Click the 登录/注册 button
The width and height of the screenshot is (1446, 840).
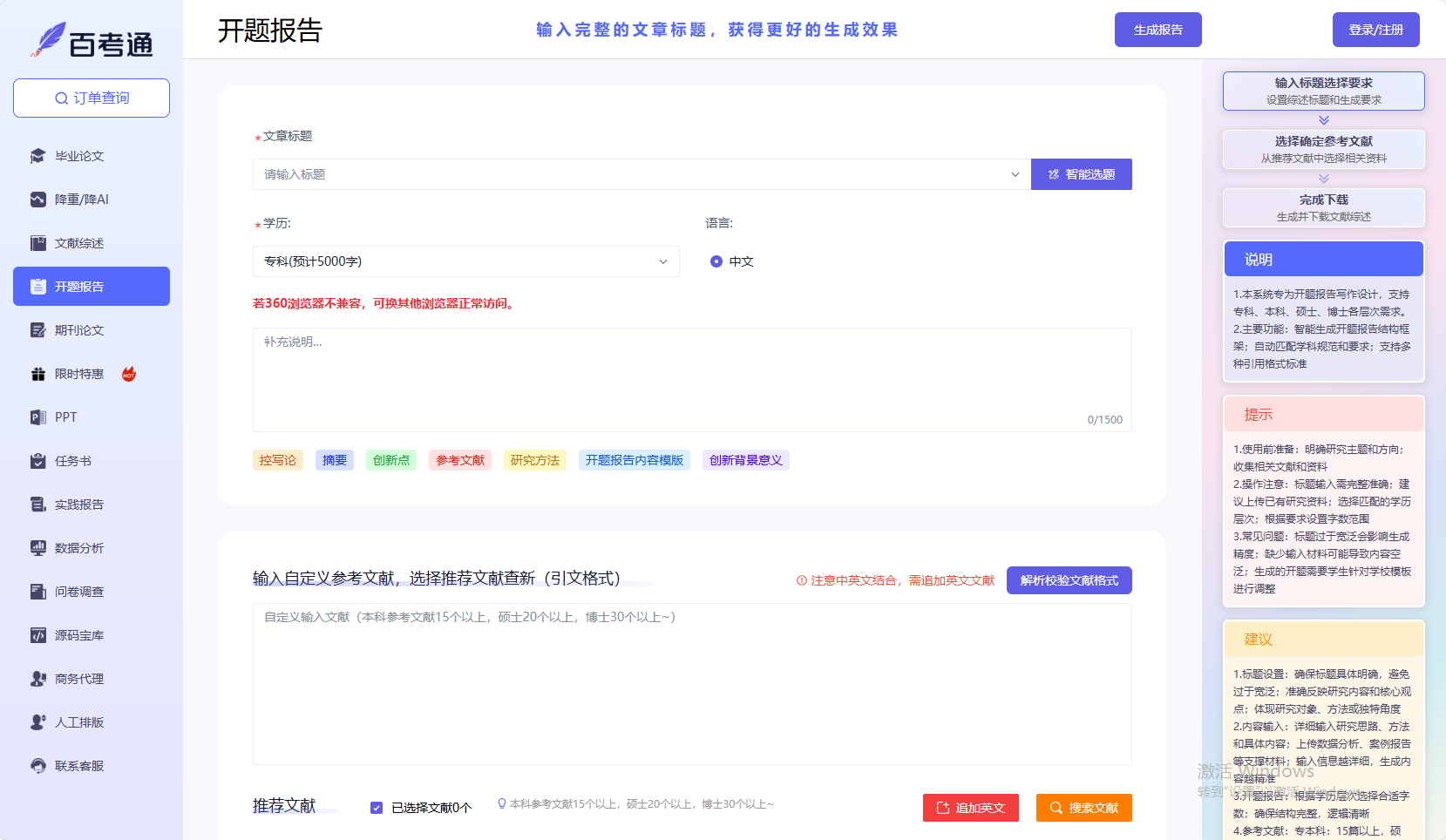1375,30
